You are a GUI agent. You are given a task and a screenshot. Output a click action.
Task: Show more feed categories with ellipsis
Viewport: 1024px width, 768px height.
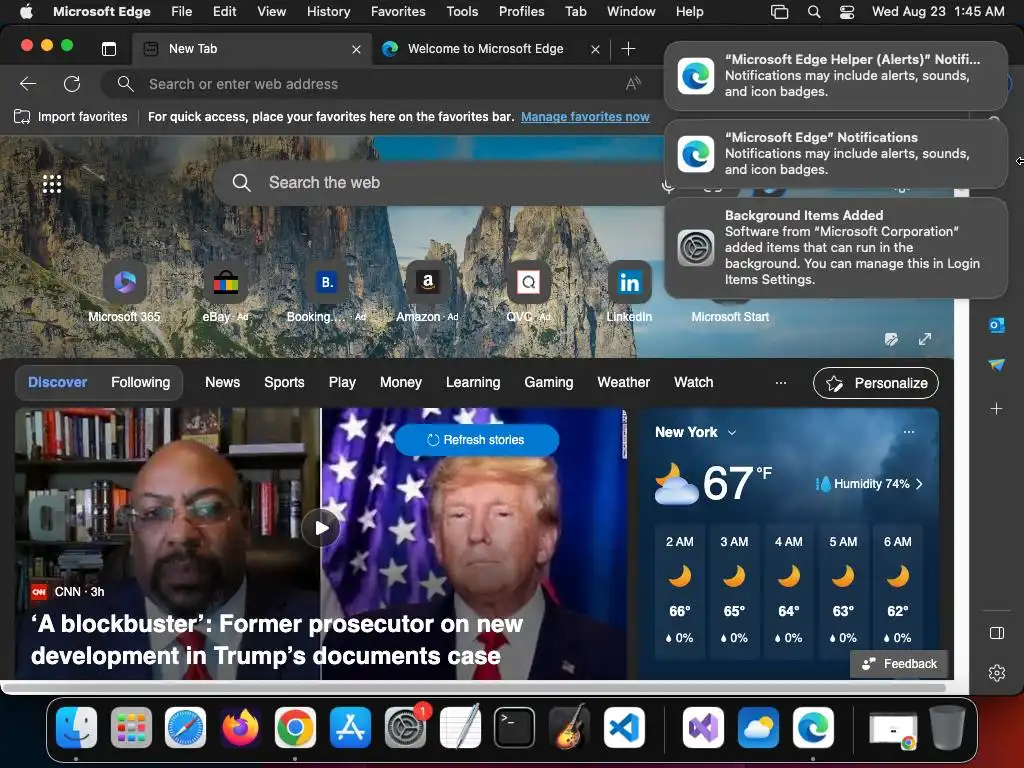tap(780, 383)
